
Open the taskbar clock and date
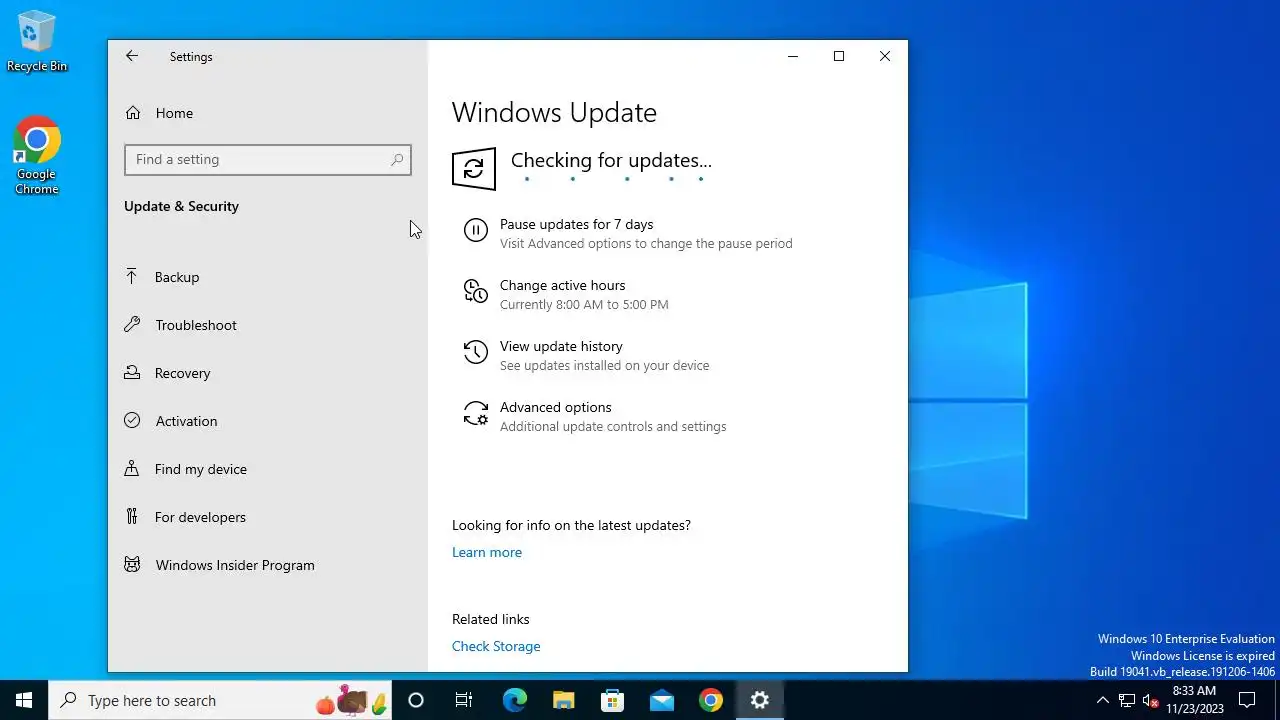click(x=1195, y=700)
